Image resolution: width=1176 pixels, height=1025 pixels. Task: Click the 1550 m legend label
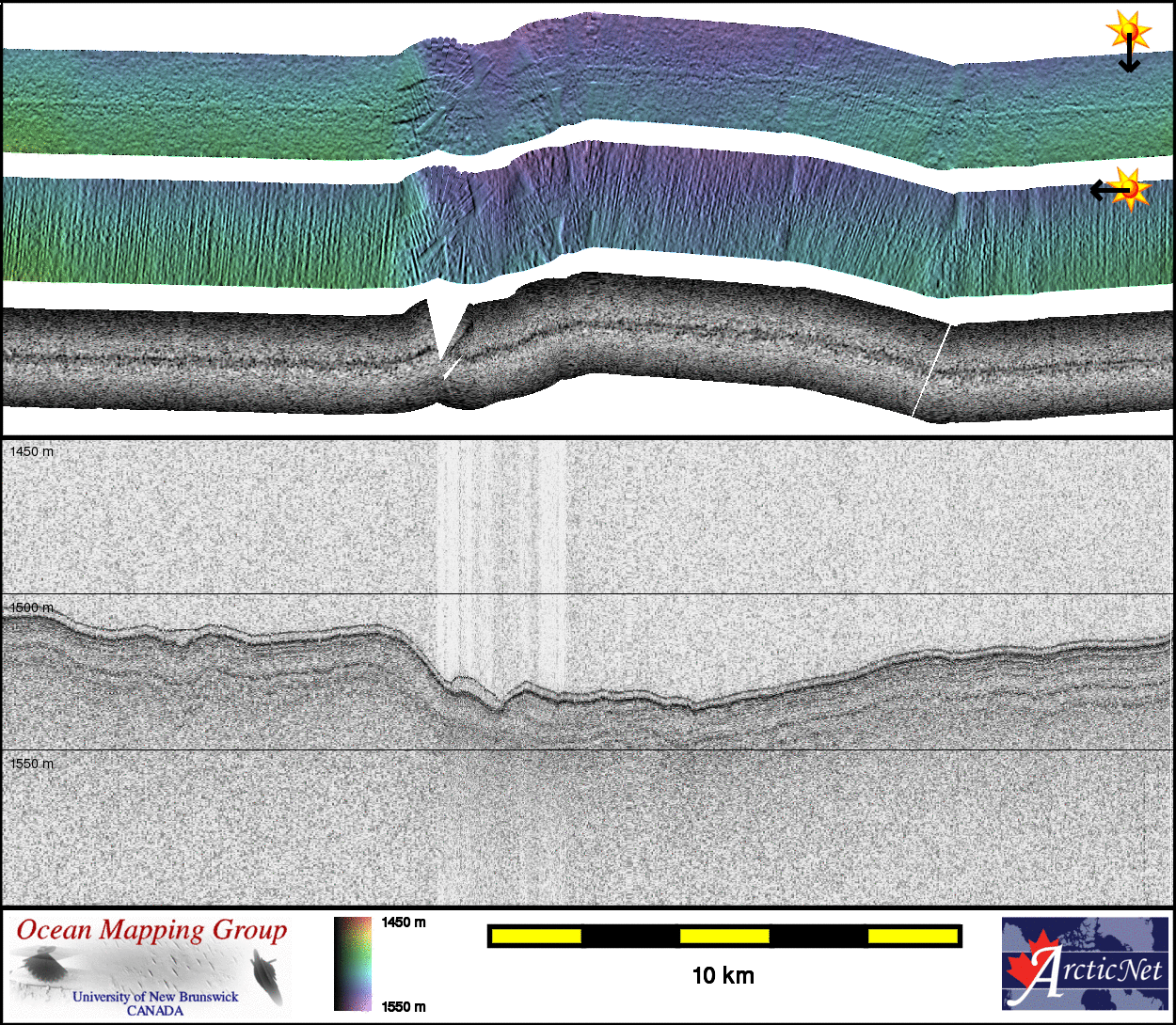point(404,1007)
